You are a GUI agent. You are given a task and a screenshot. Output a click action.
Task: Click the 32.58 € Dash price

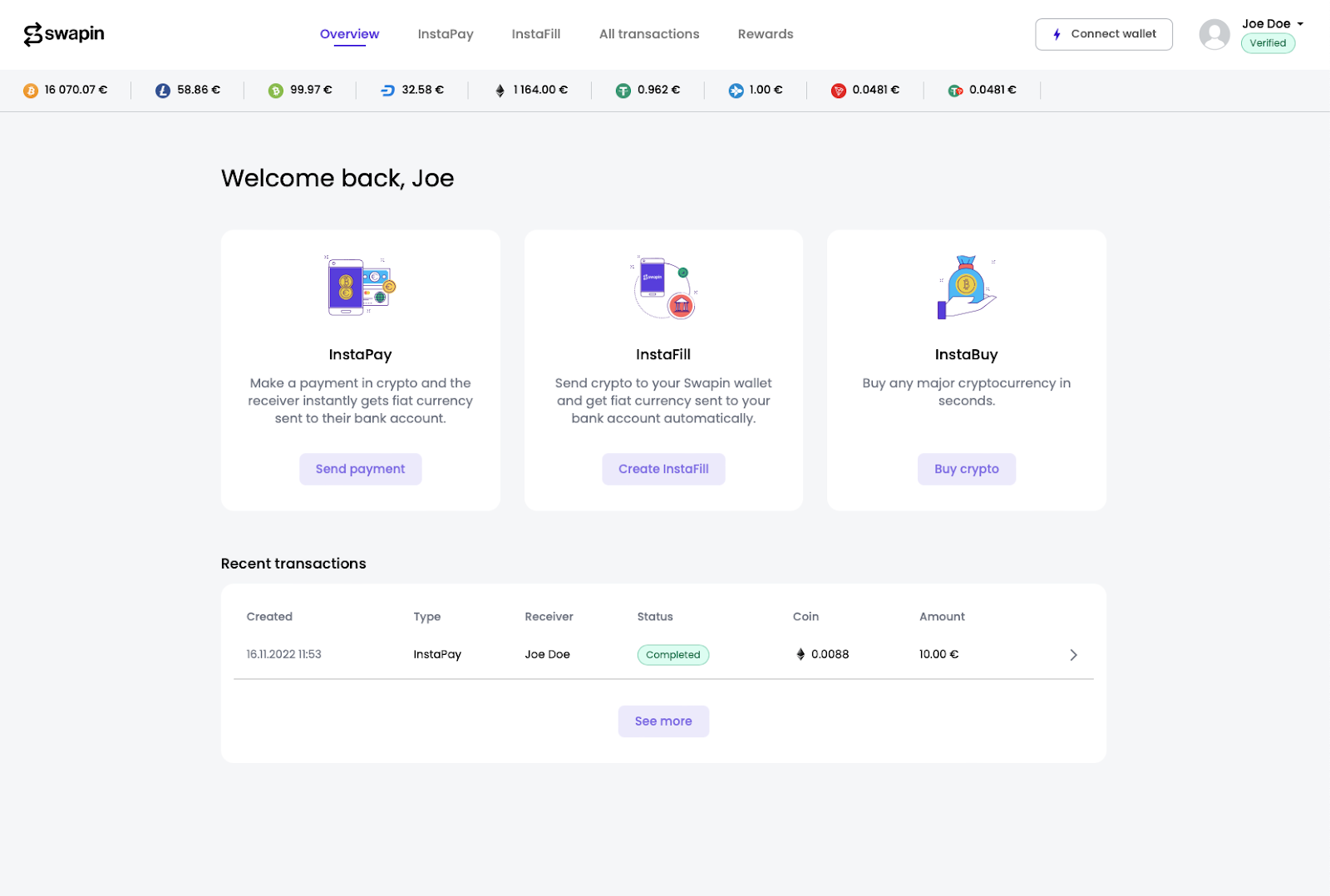coord(423,90)
